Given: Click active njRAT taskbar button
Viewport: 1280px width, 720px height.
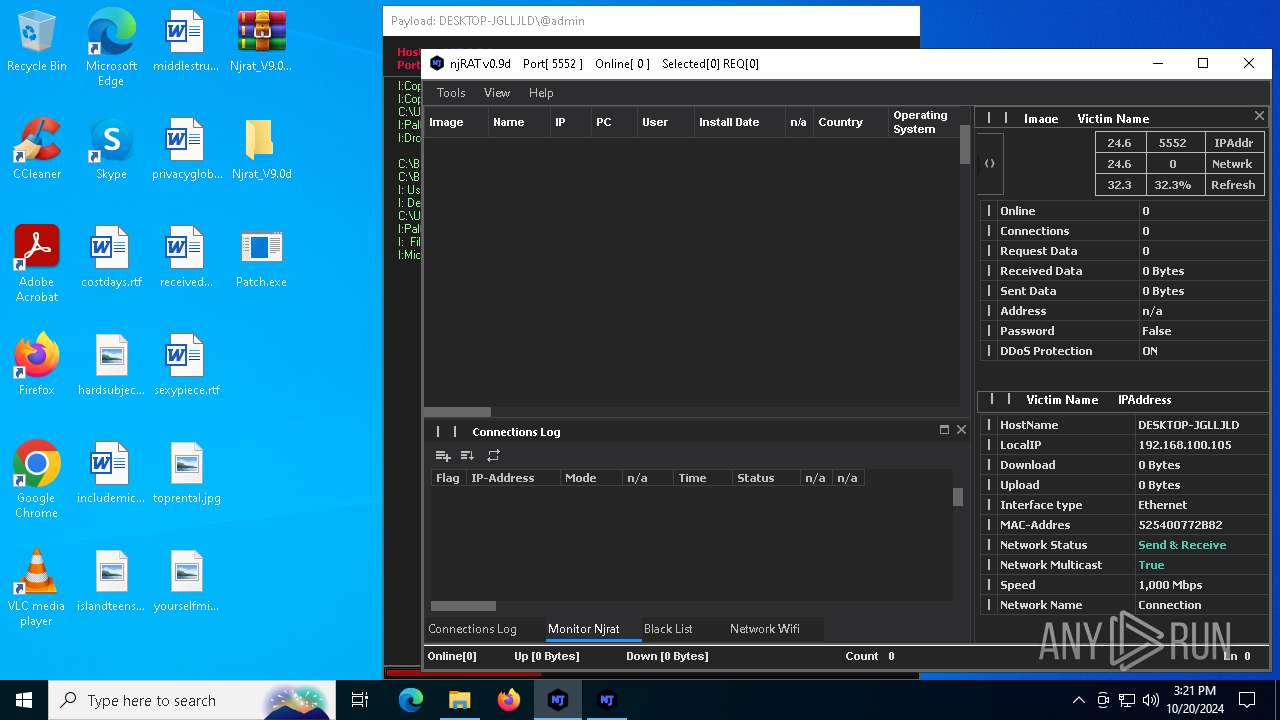Looking at the screenshot, I should (557, 700).
